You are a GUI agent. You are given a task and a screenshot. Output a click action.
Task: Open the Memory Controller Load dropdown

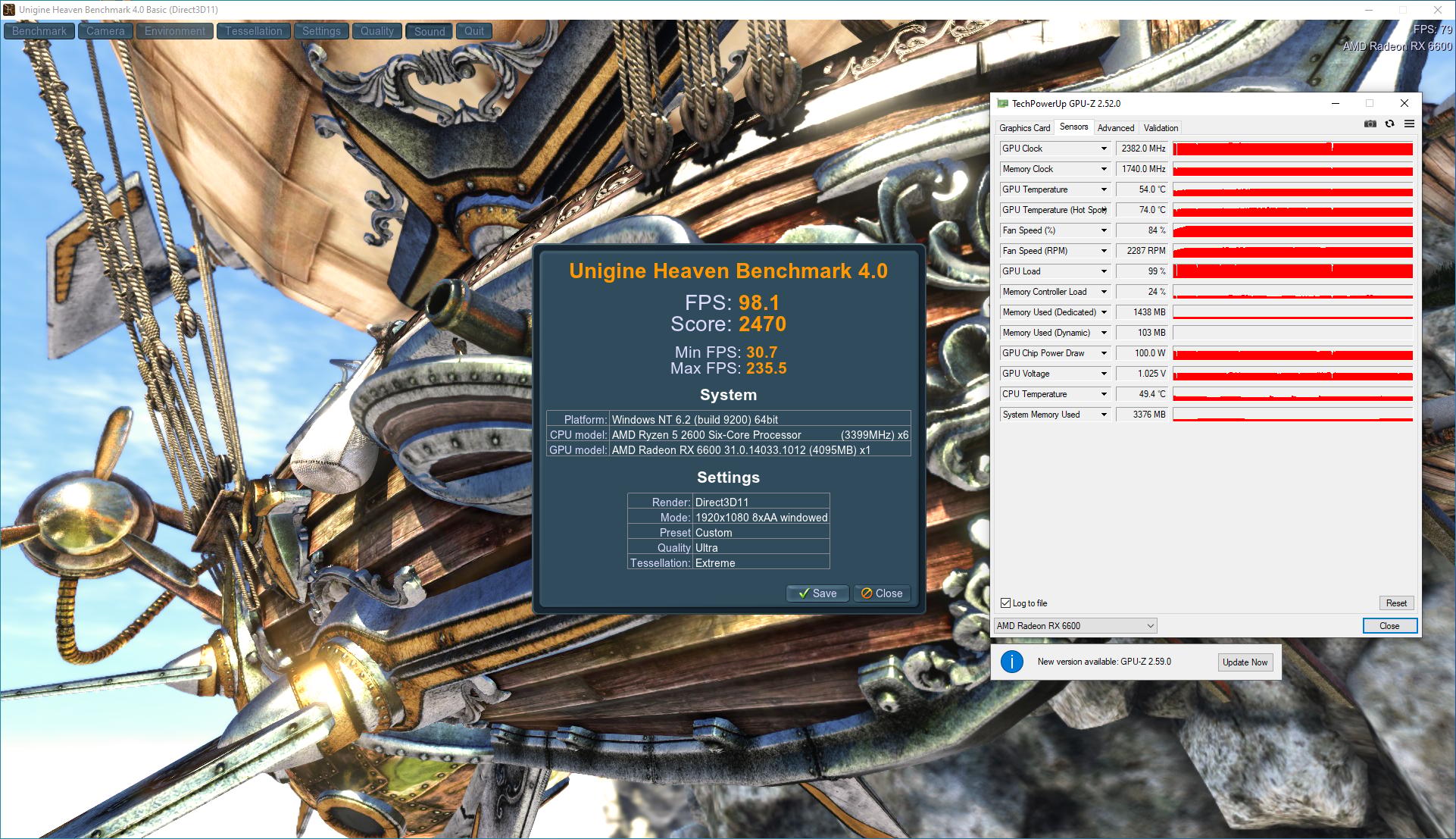tap(1104, 292)
